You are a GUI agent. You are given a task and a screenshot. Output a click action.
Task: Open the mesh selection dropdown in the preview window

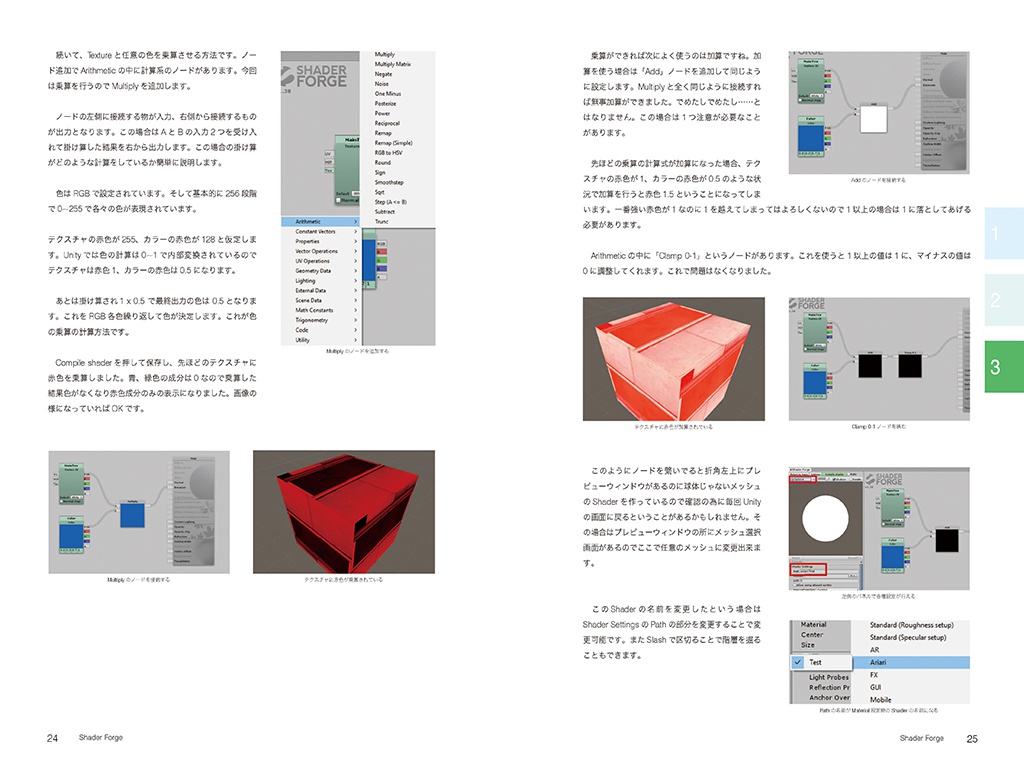coord(802,477)
